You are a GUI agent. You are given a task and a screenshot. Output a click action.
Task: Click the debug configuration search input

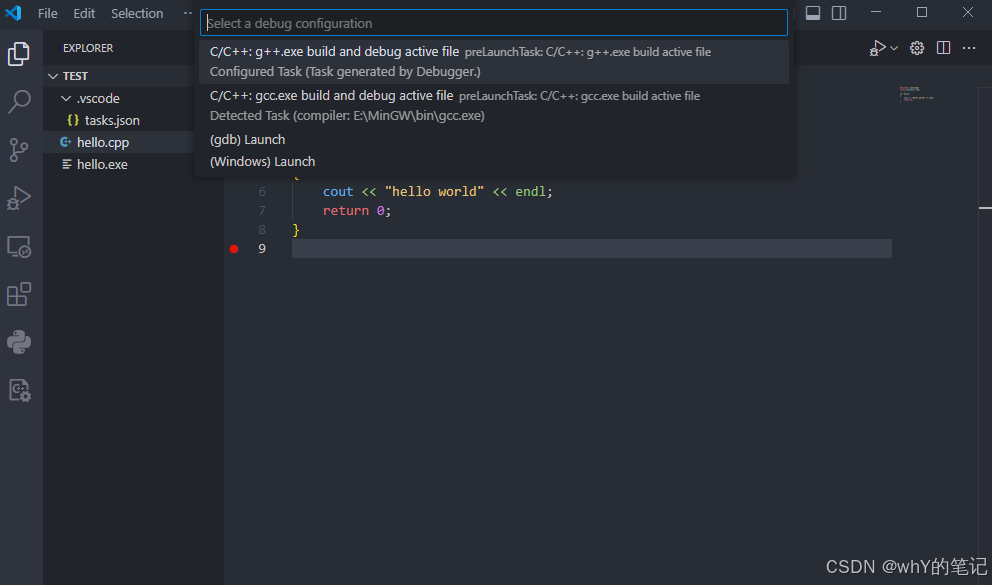[494, 23]
